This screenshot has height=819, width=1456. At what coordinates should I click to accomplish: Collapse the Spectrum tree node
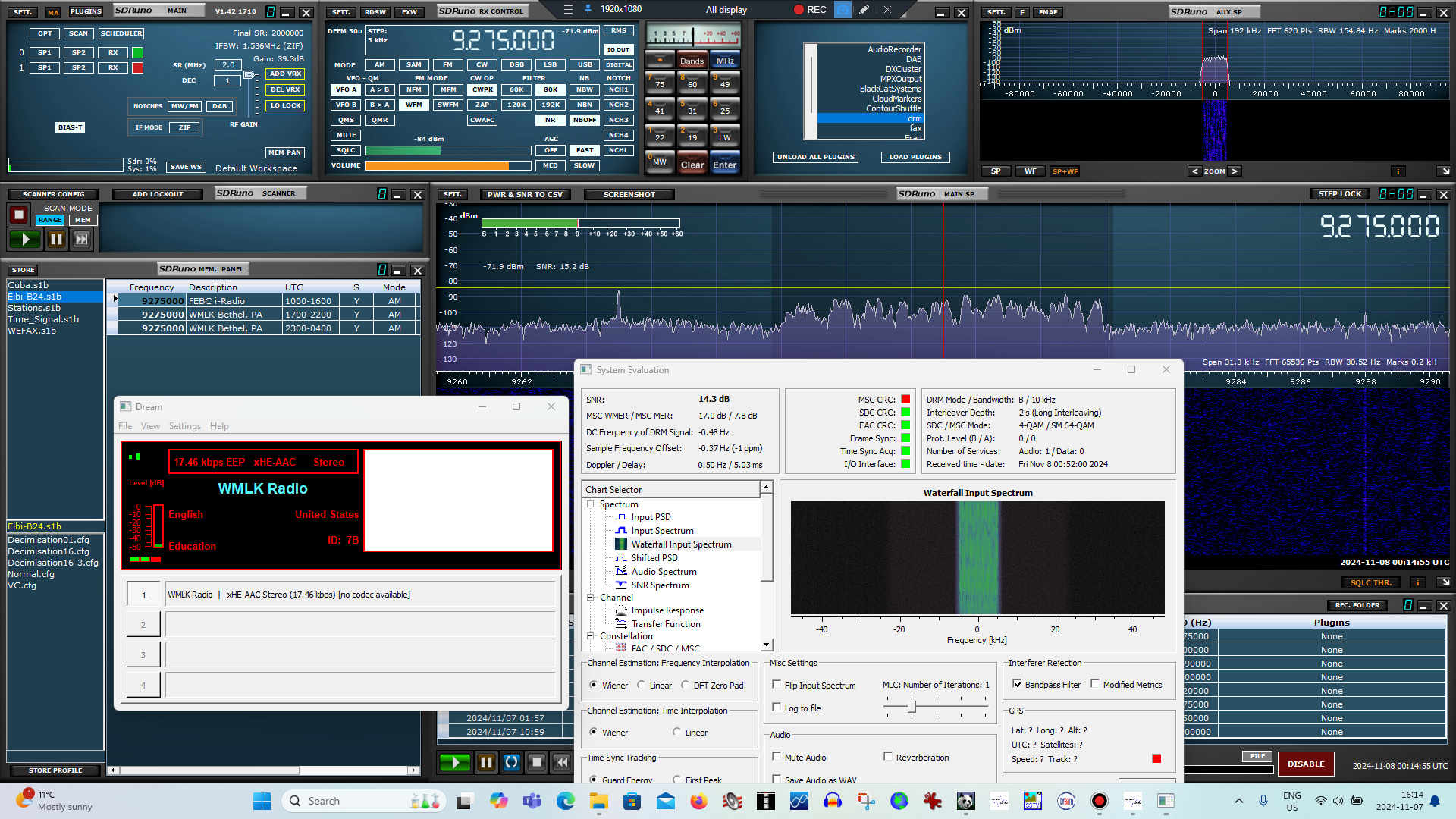click(590, 504)
